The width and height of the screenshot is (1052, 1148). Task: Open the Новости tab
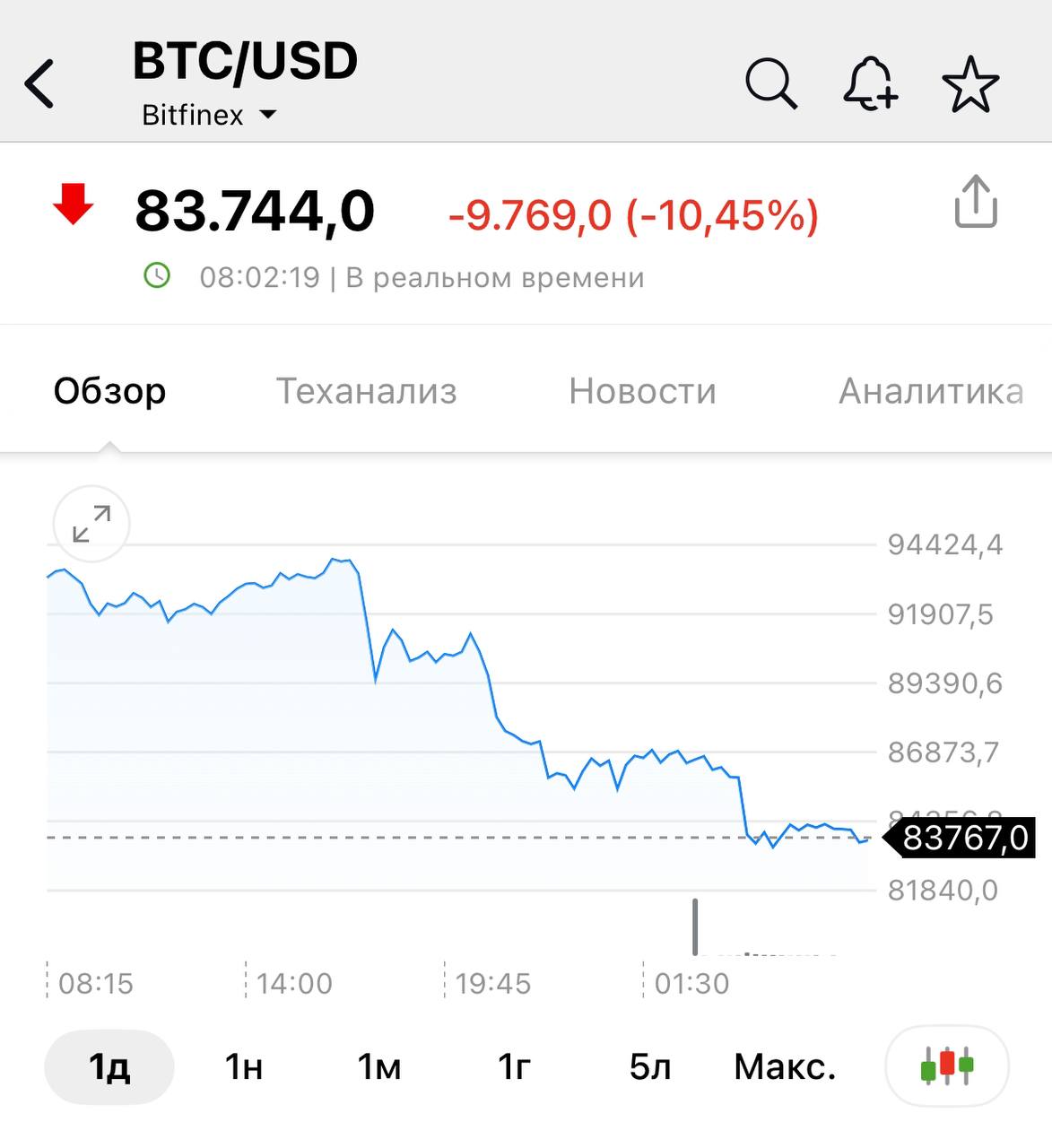pos(642,391)
